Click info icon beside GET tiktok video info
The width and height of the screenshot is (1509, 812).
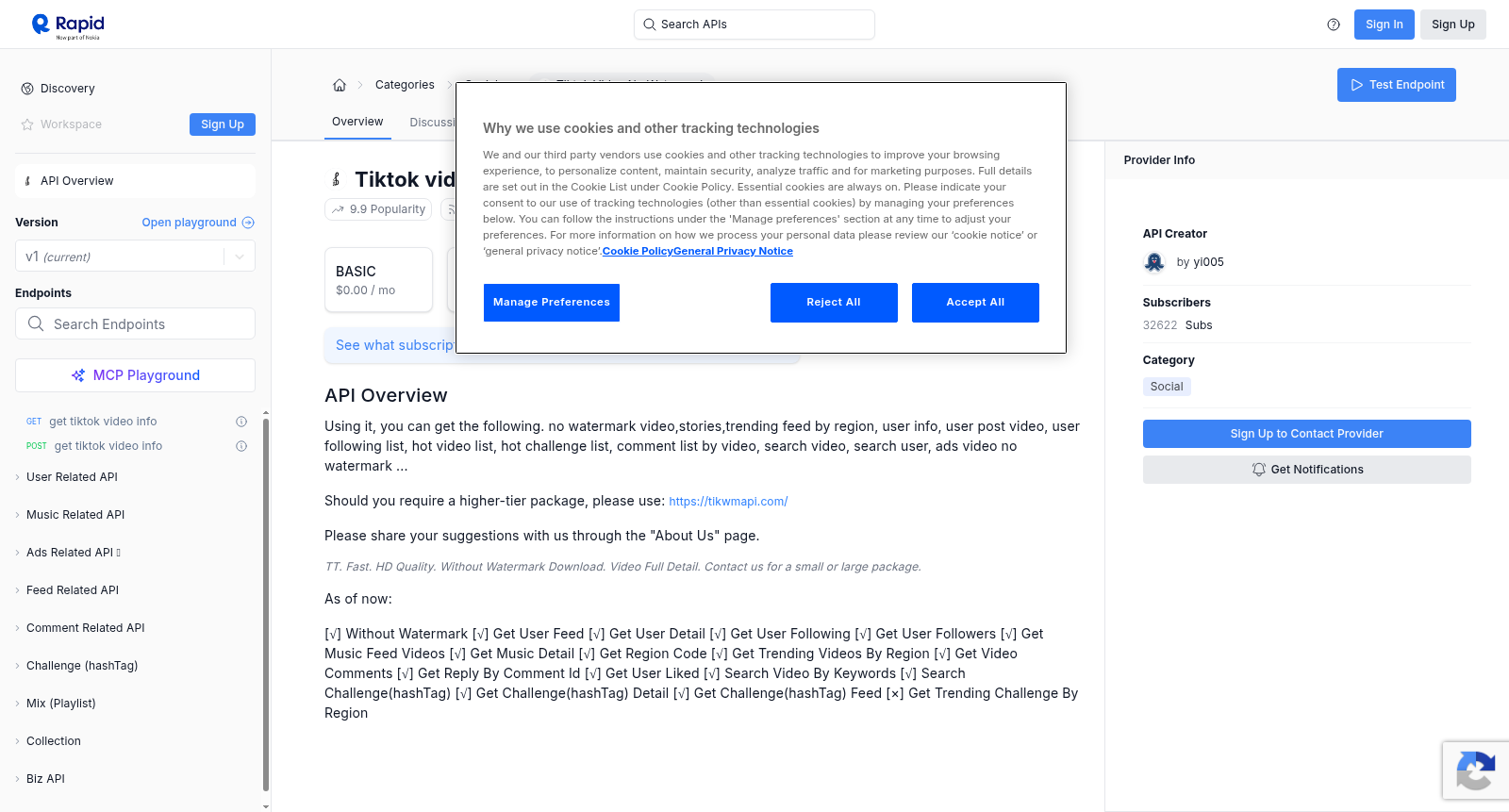pyautogui.click(x=241, y=422)
